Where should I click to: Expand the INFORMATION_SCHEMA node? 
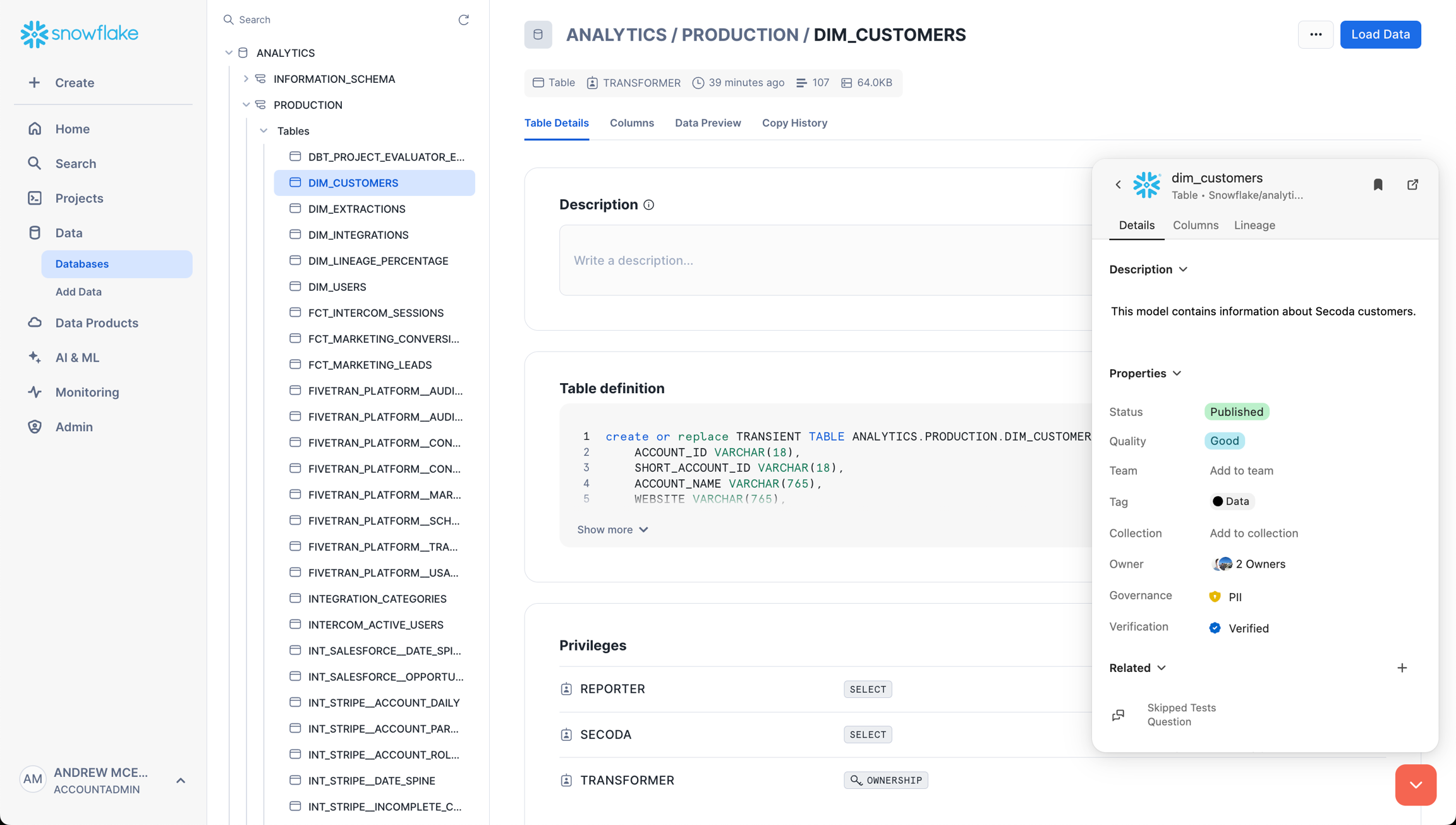pos(246,79)
